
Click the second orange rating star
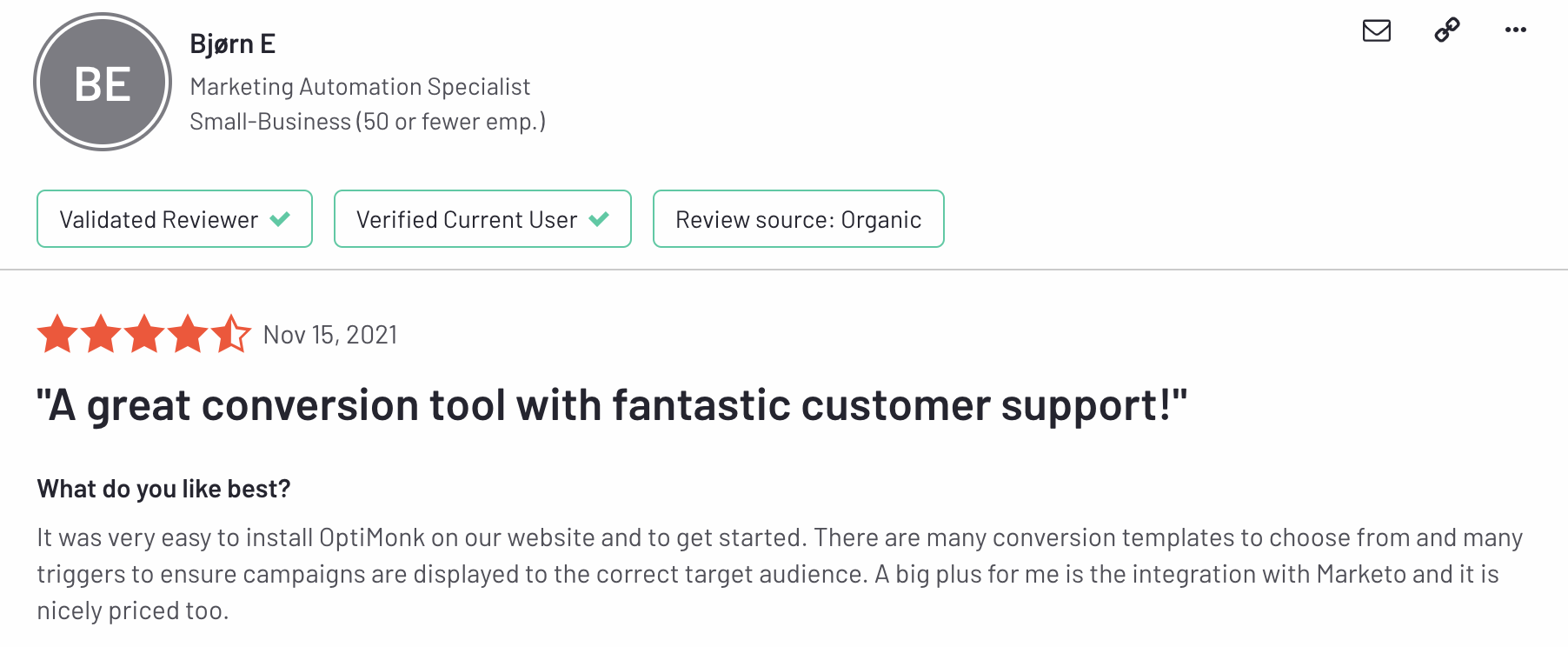point(101,334)
